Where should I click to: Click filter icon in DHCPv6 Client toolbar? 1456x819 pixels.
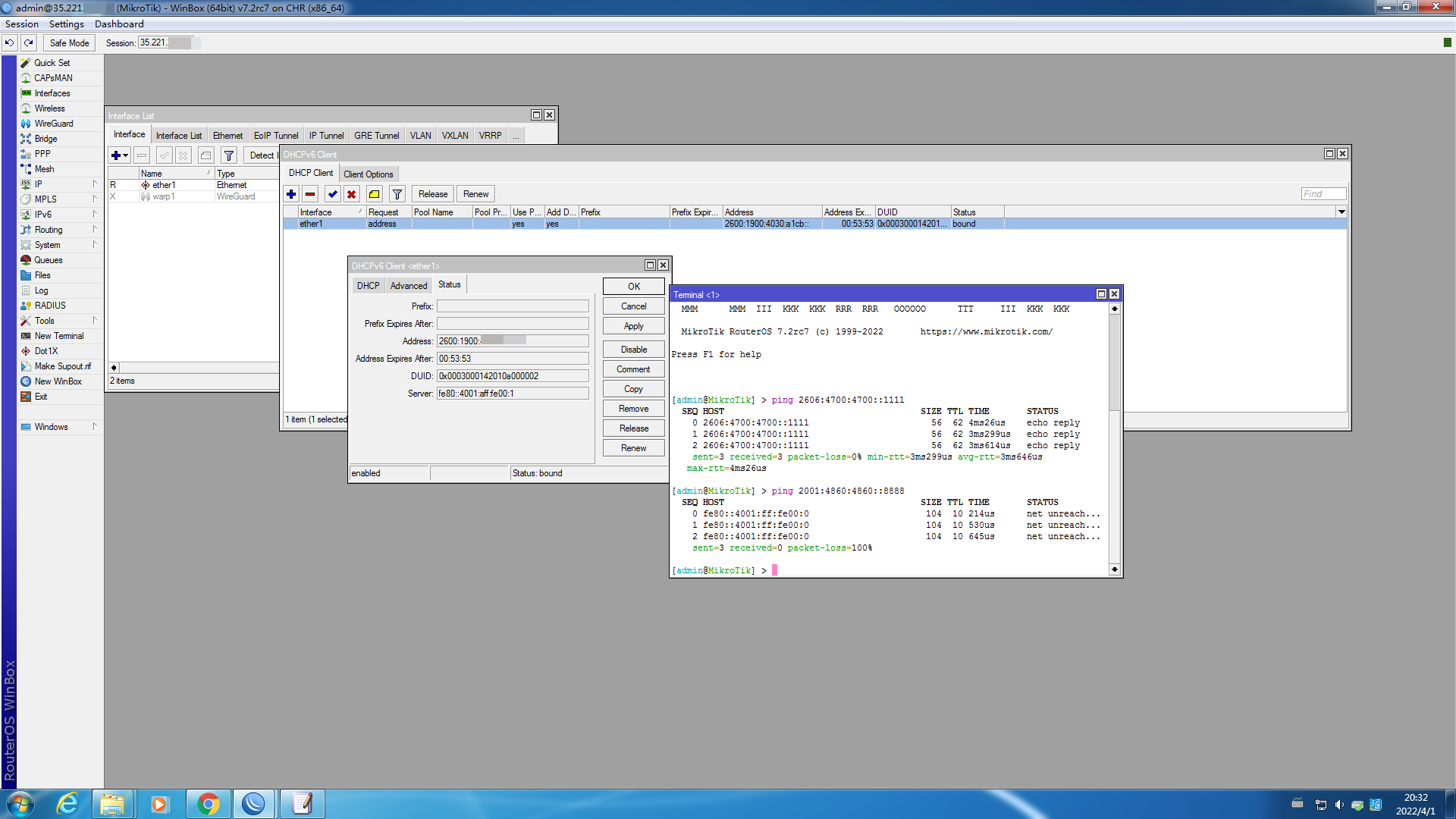(x=397, y=194)
